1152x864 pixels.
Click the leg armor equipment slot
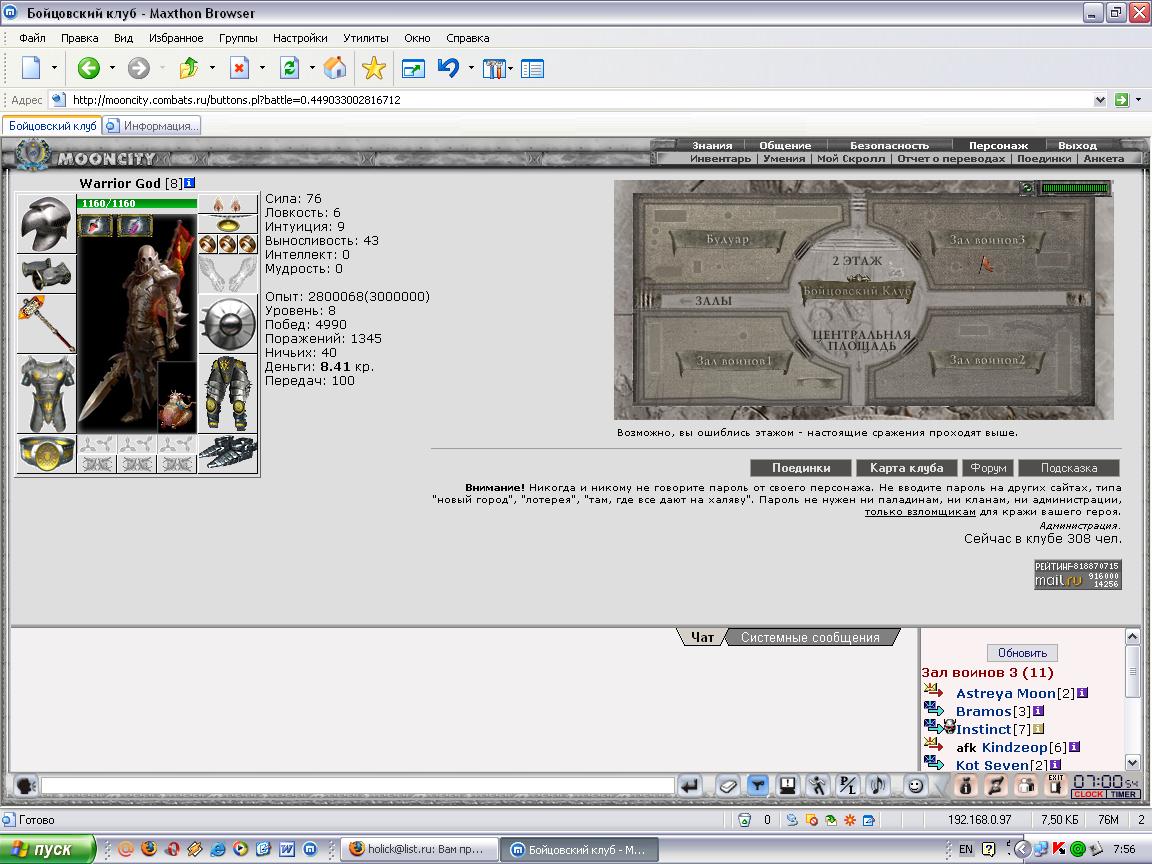pos(228,394)
